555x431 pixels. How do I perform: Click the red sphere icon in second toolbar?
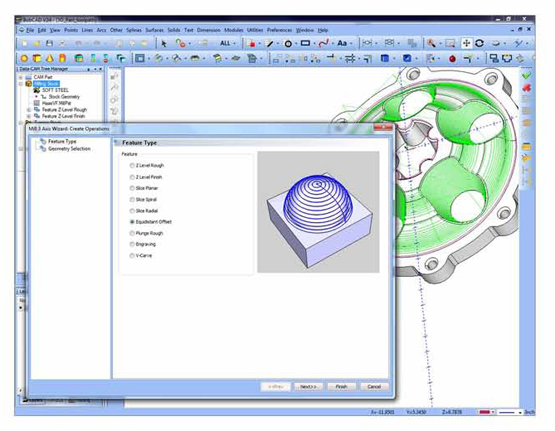click(452, 58)
